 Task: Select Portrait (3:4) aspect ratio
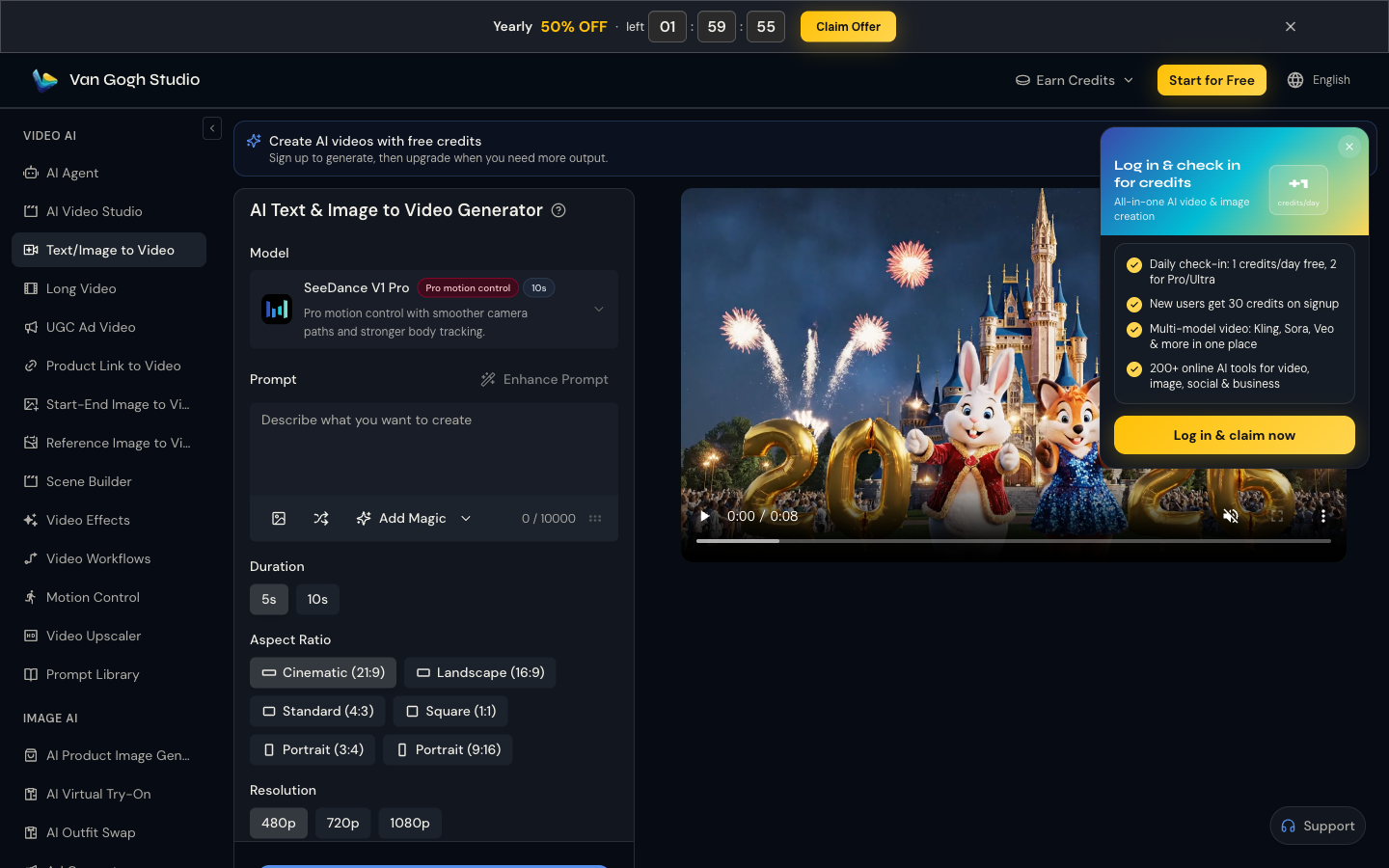tap(313, 749)
